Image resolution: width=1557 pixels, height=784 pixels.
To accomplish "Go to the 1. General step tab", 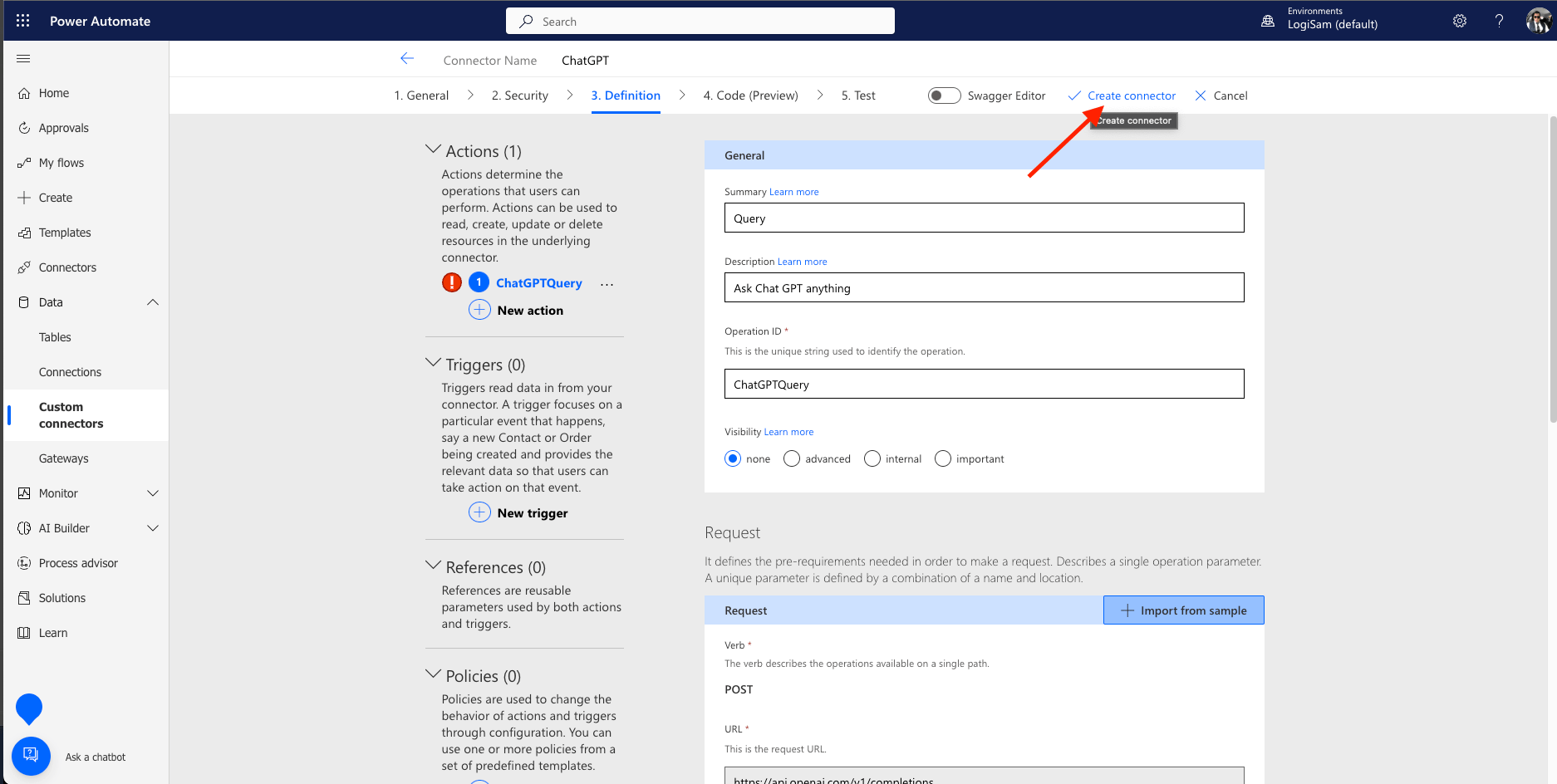I will pos(421,96).
